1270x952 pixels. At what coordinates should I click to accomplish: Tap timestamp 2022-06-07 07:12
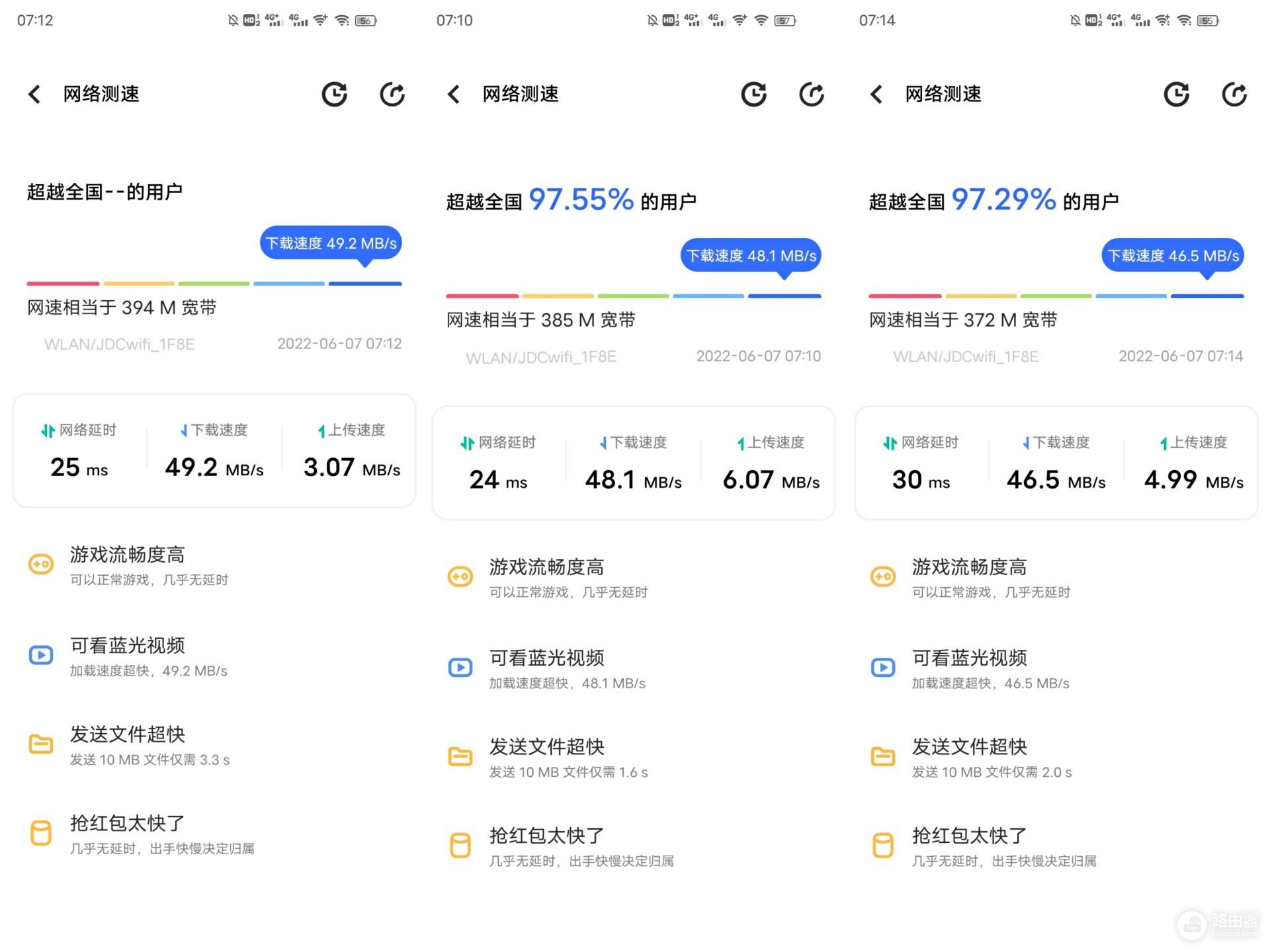click(339, 344)
